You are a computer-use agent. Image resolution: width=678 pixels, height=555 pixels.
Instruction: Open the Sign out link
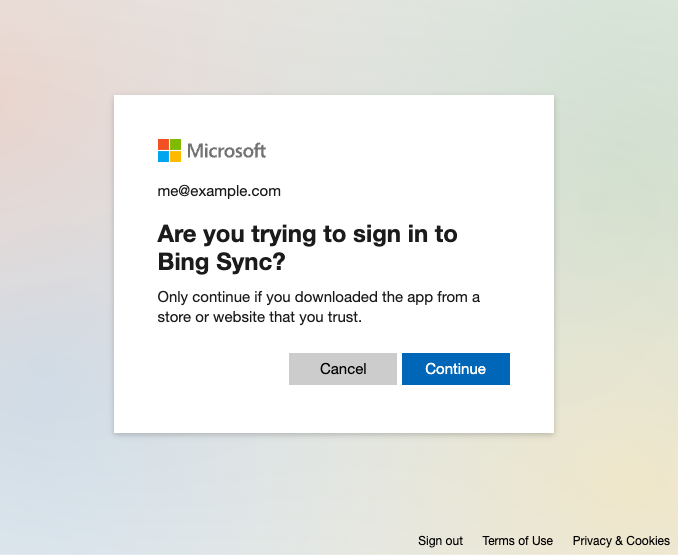[440, 541]
